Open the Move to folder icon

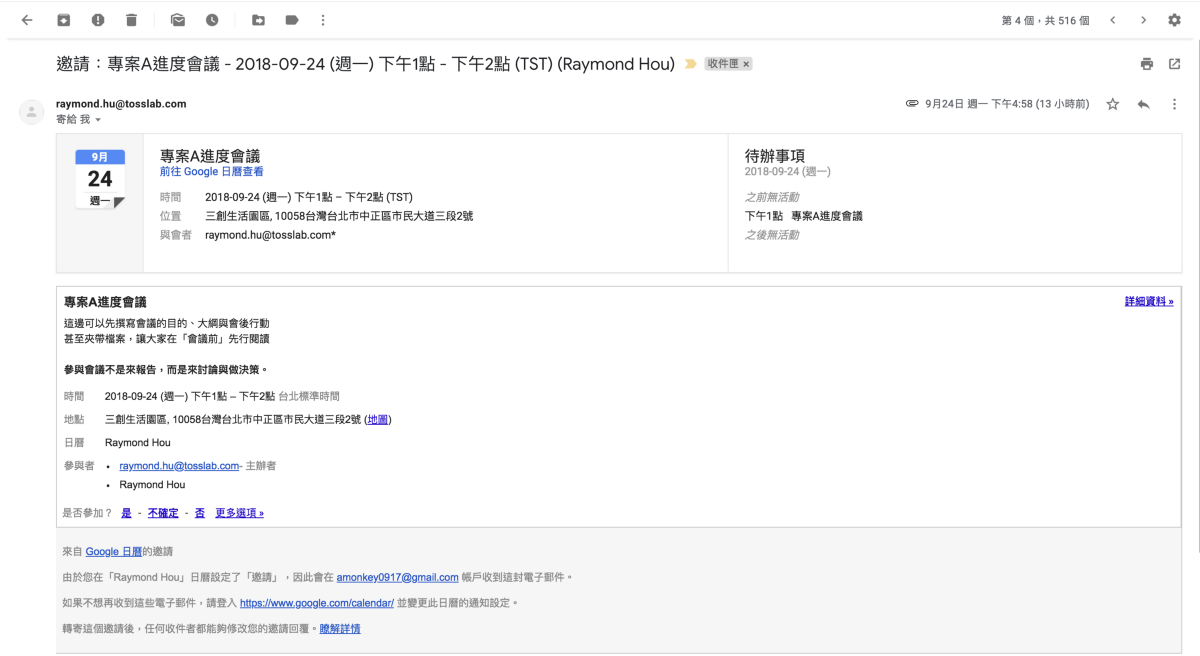258,20
